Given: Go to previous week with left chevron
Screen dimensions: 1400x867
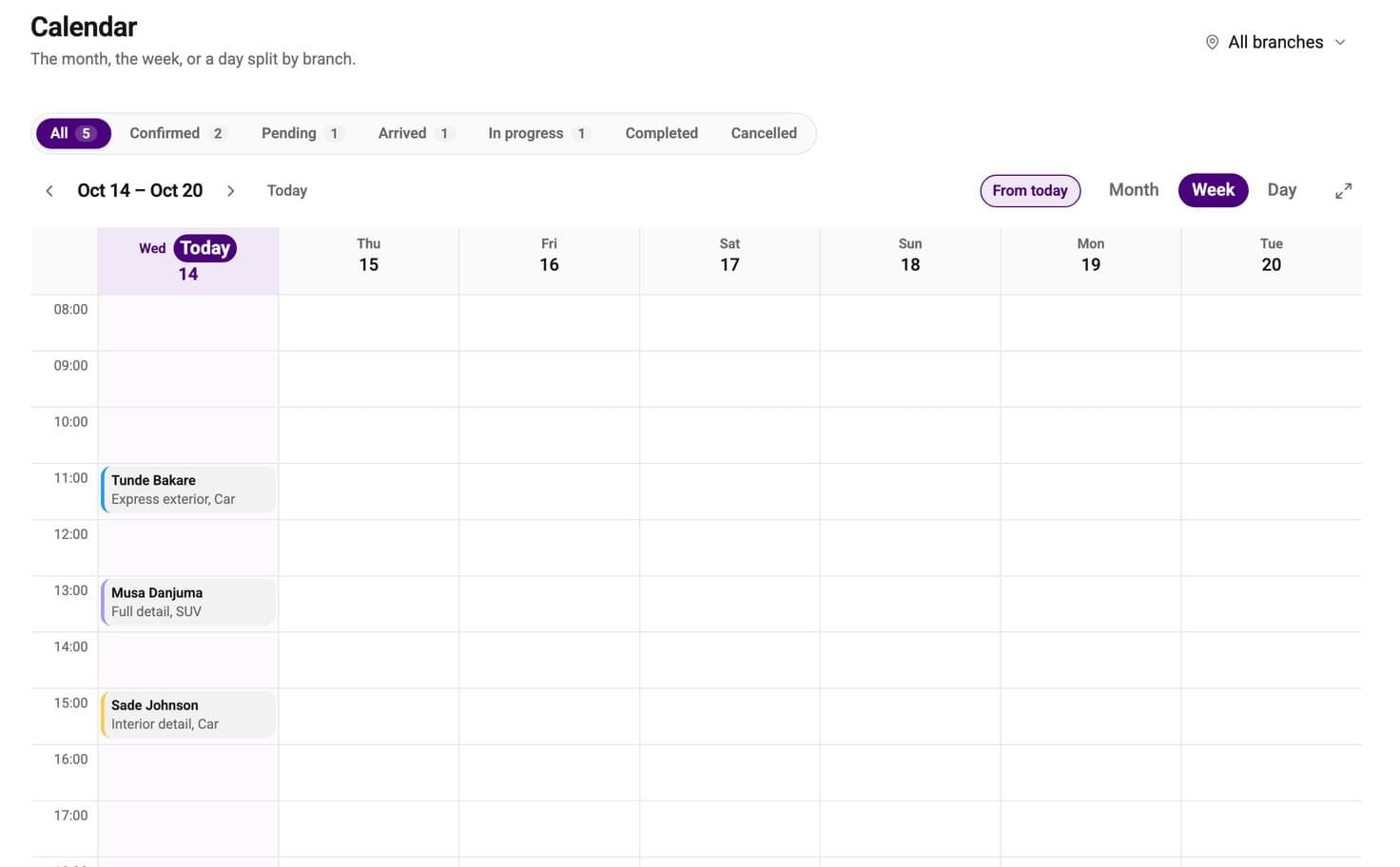Looking at the screenshot, I should [49, 191].
